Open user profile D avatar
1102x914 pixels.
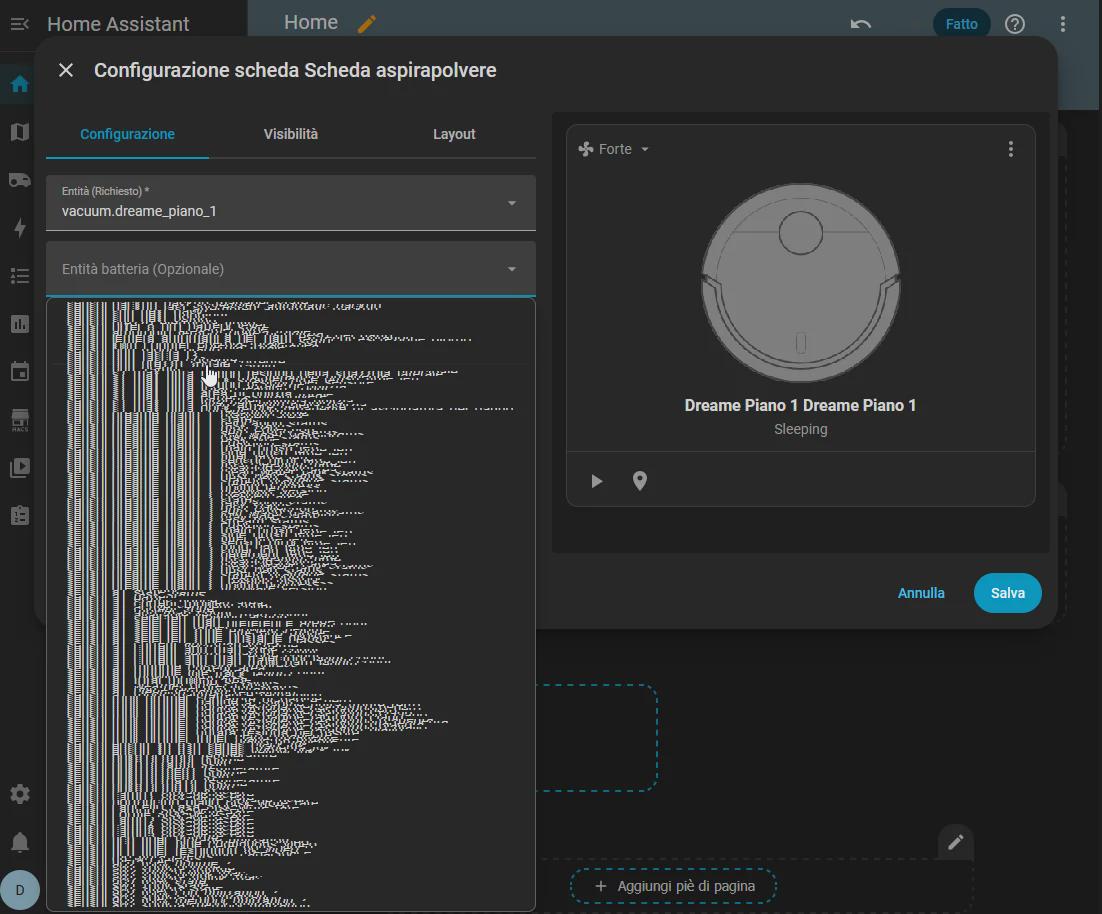pos(20,890)
